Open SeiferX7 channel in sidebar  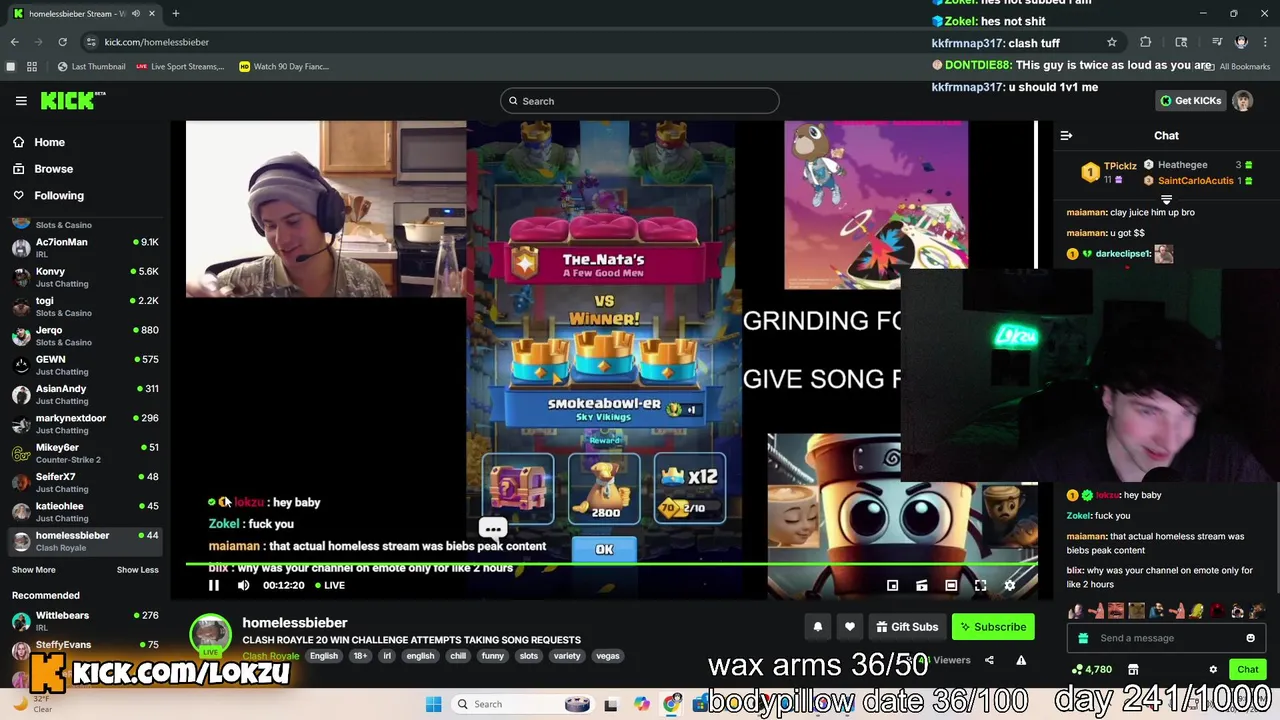click(85, 482)
